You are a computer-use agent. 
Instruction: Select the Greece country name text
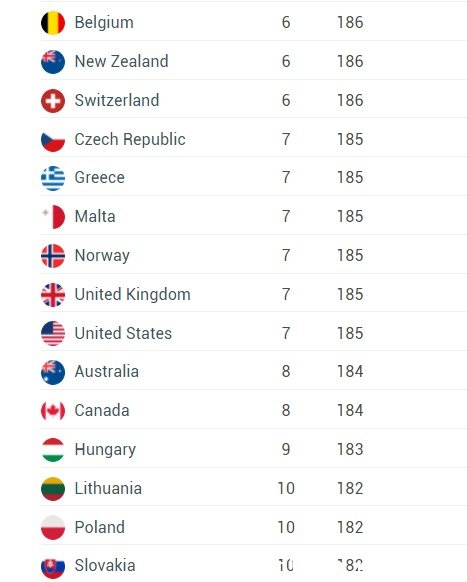point(99,177)
